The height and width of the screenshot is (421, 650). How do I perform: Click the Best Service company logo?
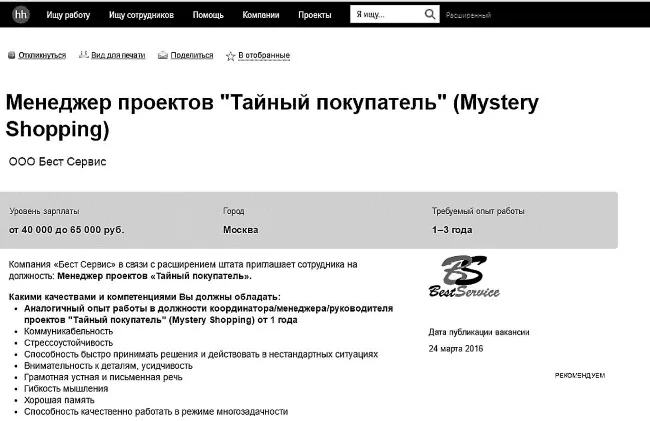[464, 277]
